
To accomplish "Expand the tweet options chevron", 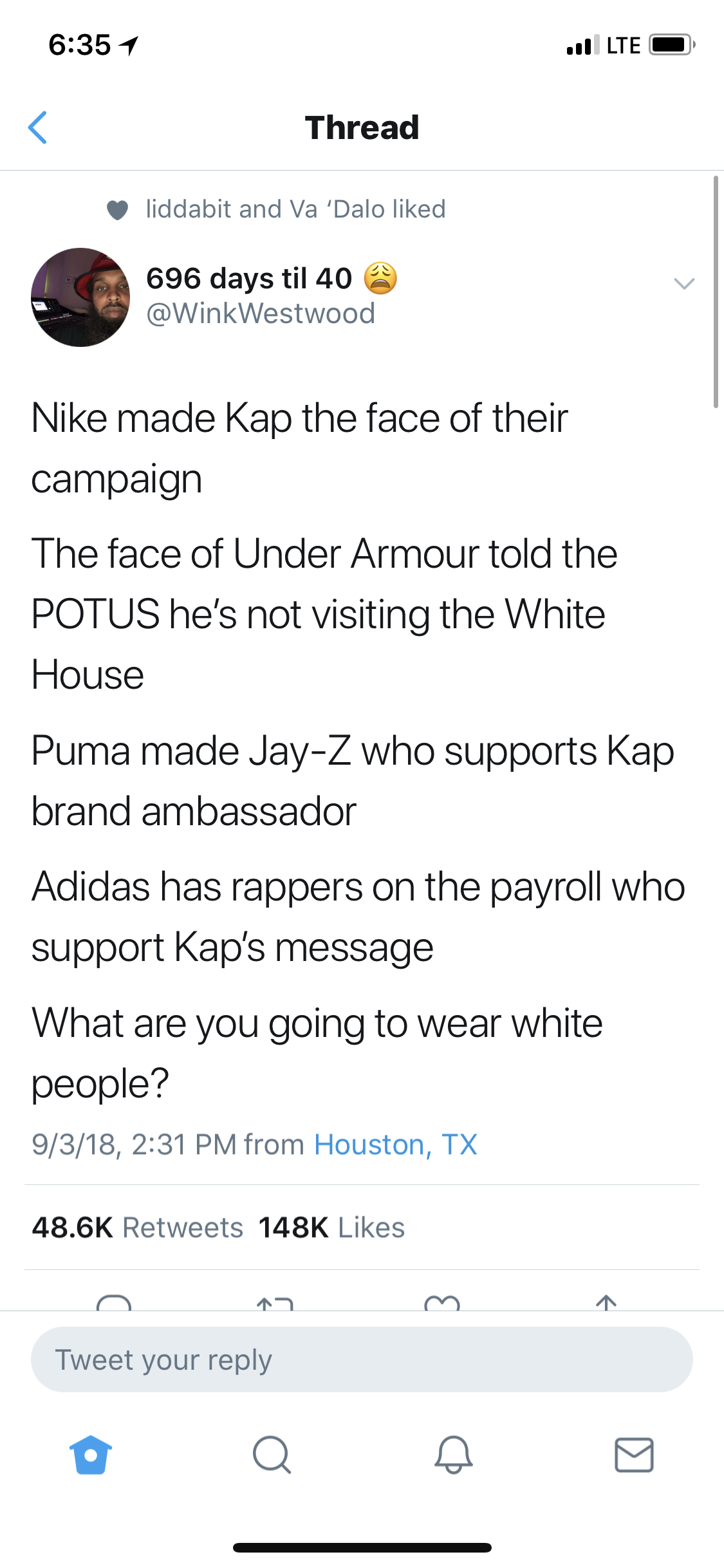I will point(684,283).
